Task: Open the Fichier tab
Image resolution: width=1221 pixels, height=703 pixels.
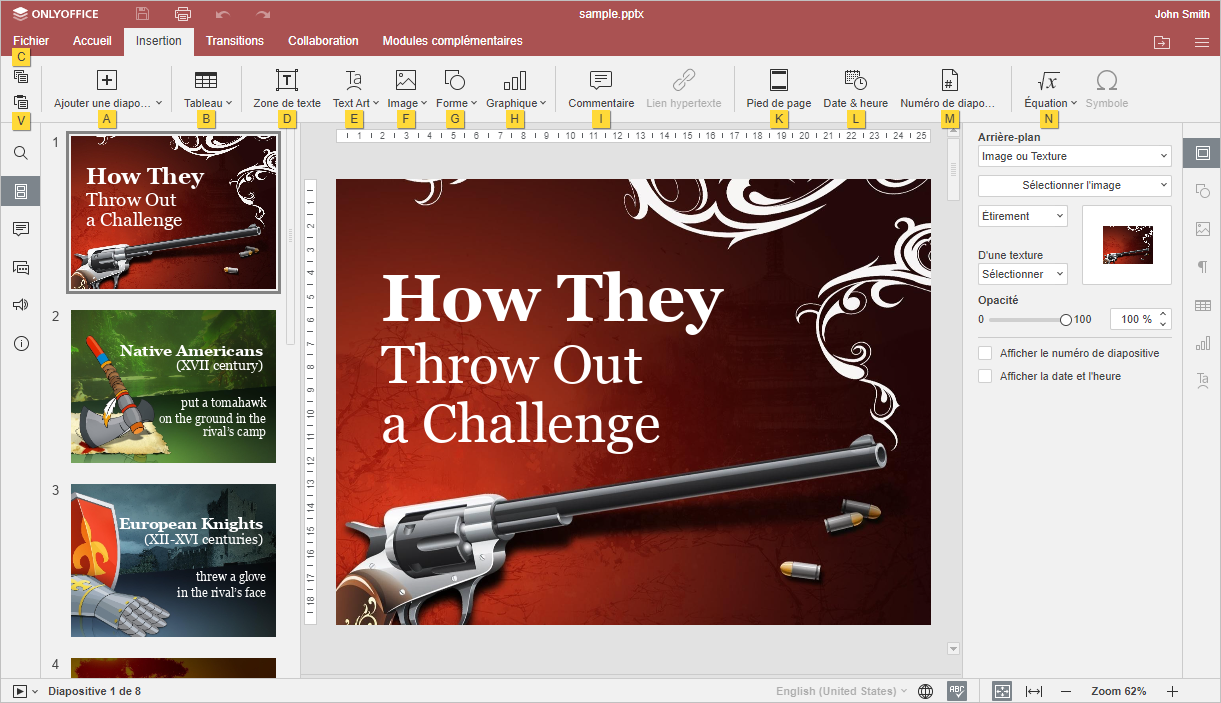Action: 31,41
